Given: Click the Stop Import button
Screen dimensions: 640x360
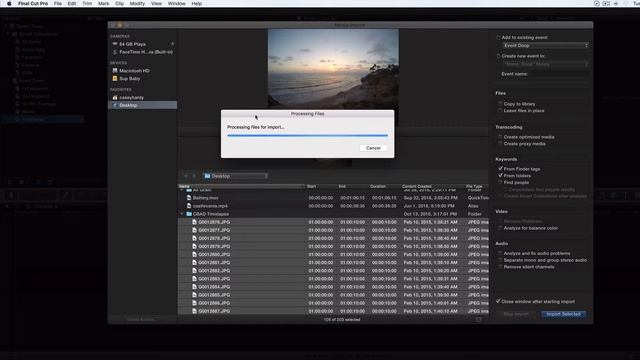Looking at the screenshot, I should (x=516, y=314).
